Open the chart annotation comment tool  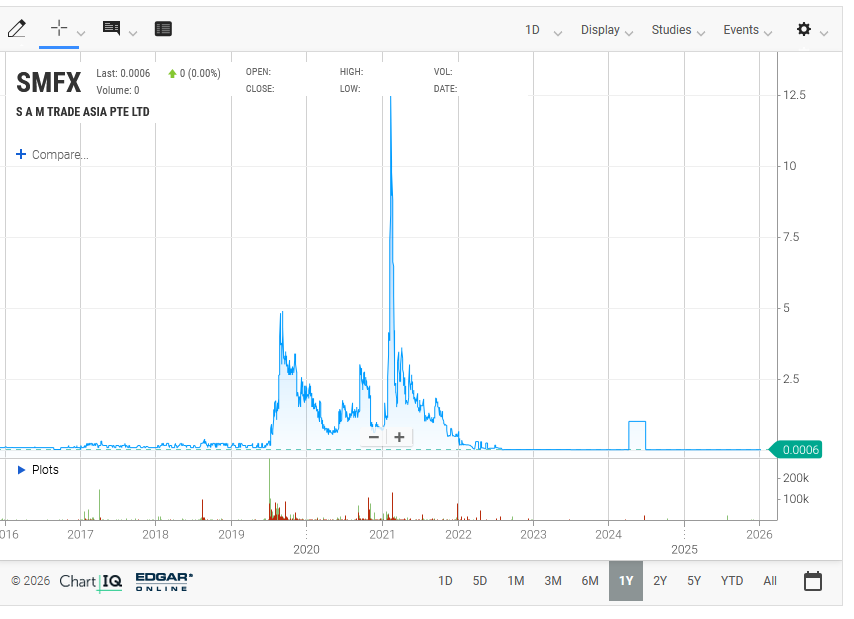pyautogui.click(x=112, y=29)
